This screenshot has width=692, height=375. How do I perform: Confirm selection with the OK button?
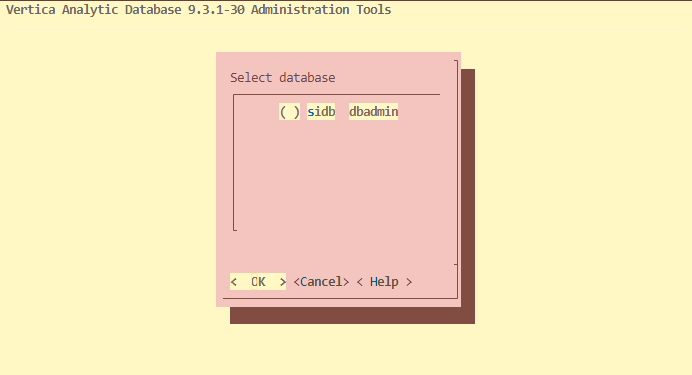coord(258,281)
